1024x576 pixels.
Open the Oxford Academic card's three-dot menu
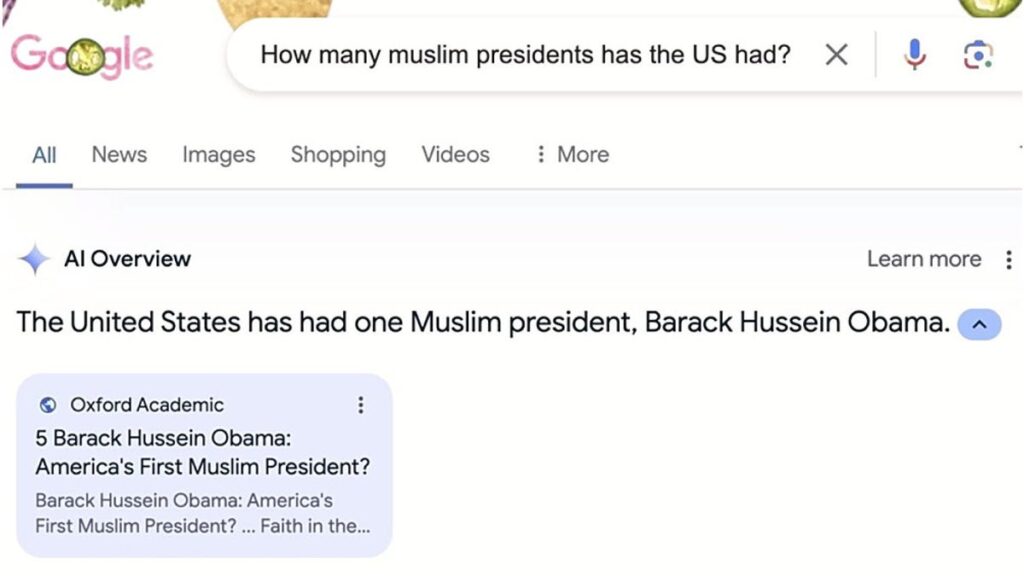(x=360, y=405)
